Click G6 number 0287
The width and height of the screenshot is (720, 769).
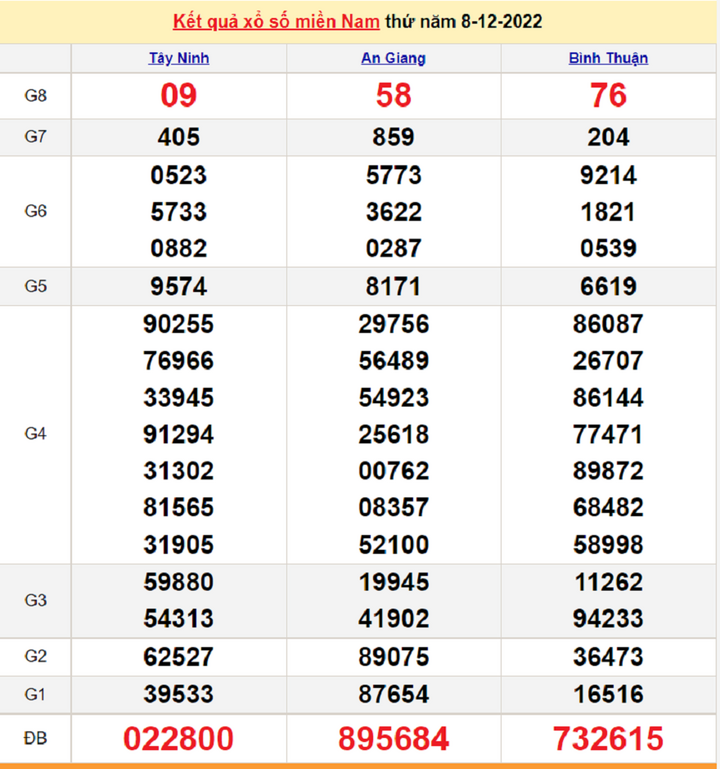[x=393, y=248]
